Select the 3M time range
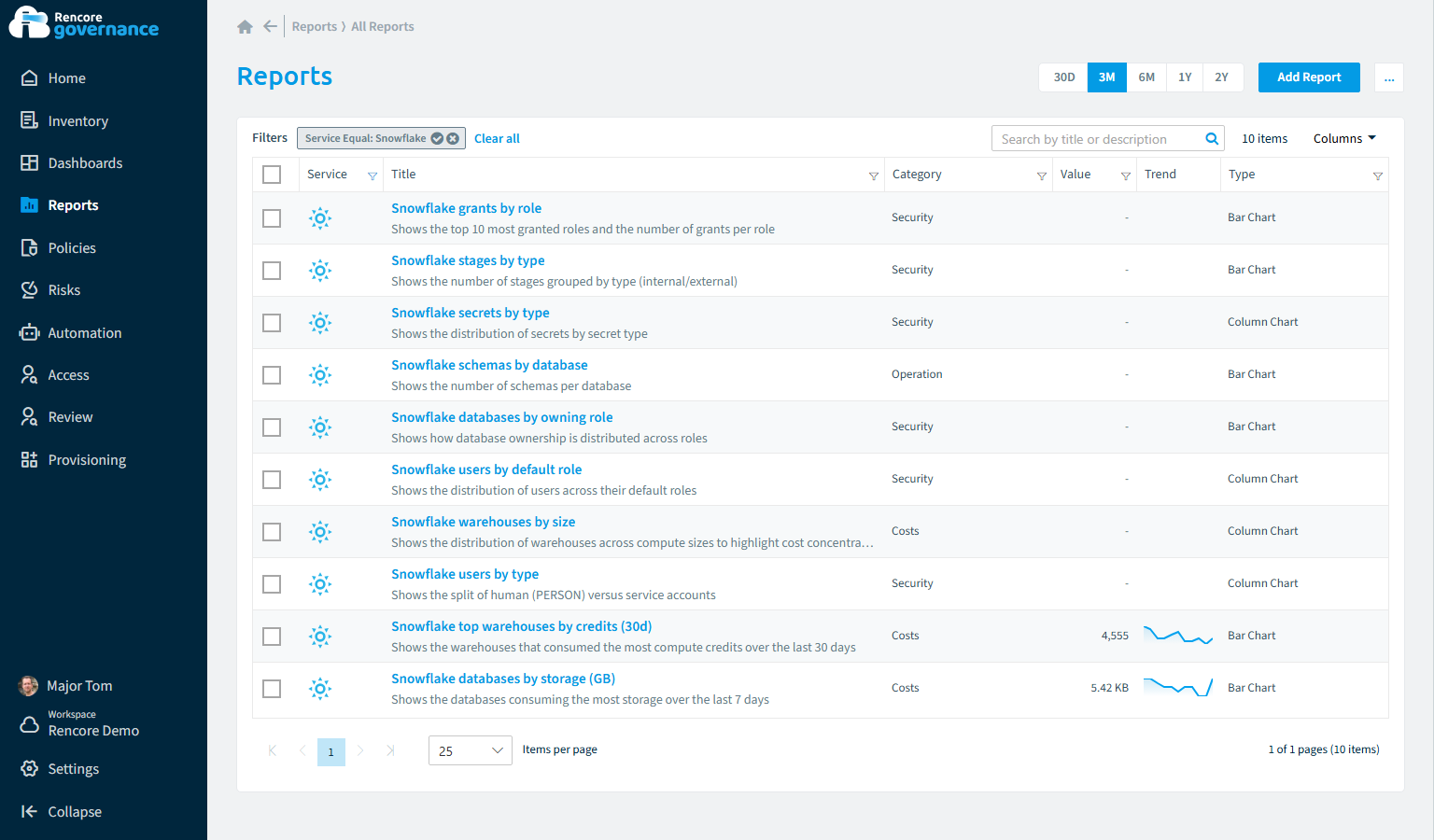Viewport: 1434px width, 840px height. 1106,77
